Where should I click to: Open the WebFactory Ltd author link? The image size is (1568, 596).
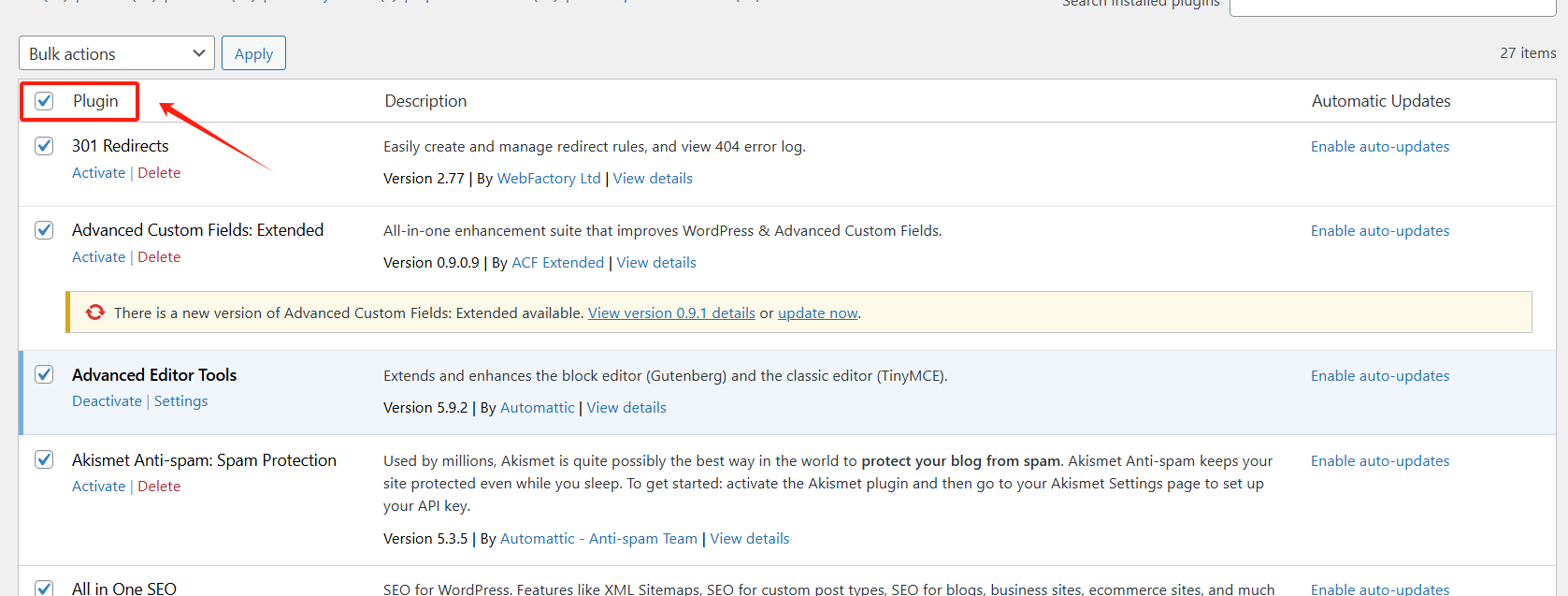click(x=549, y=179)
